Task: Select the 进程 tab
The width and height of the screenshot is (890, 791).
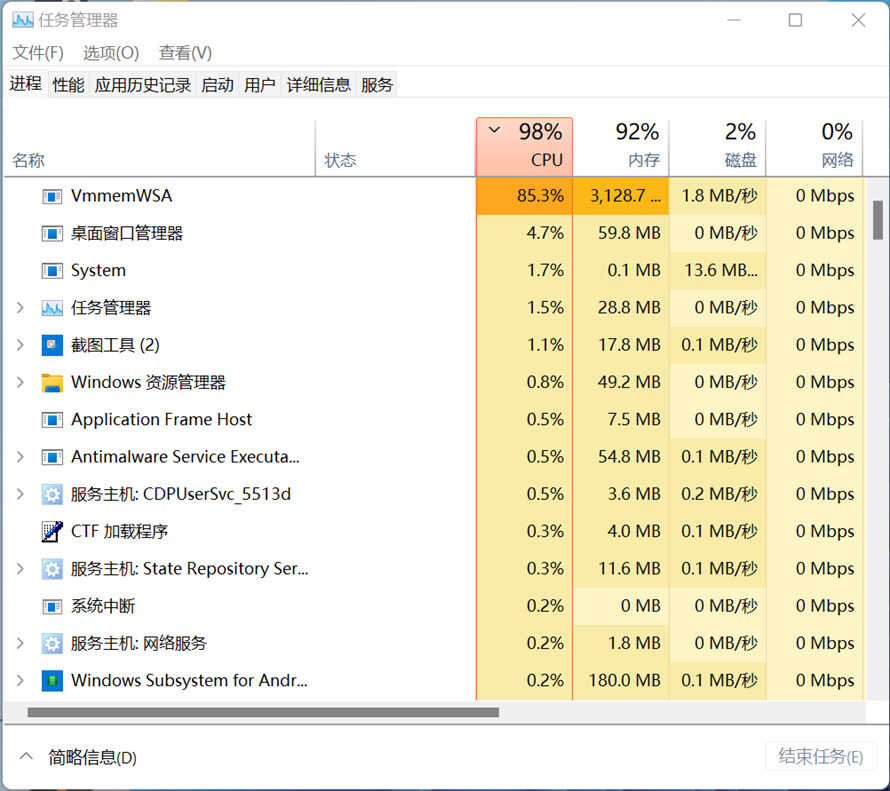Action: click(x=26, y=84)
